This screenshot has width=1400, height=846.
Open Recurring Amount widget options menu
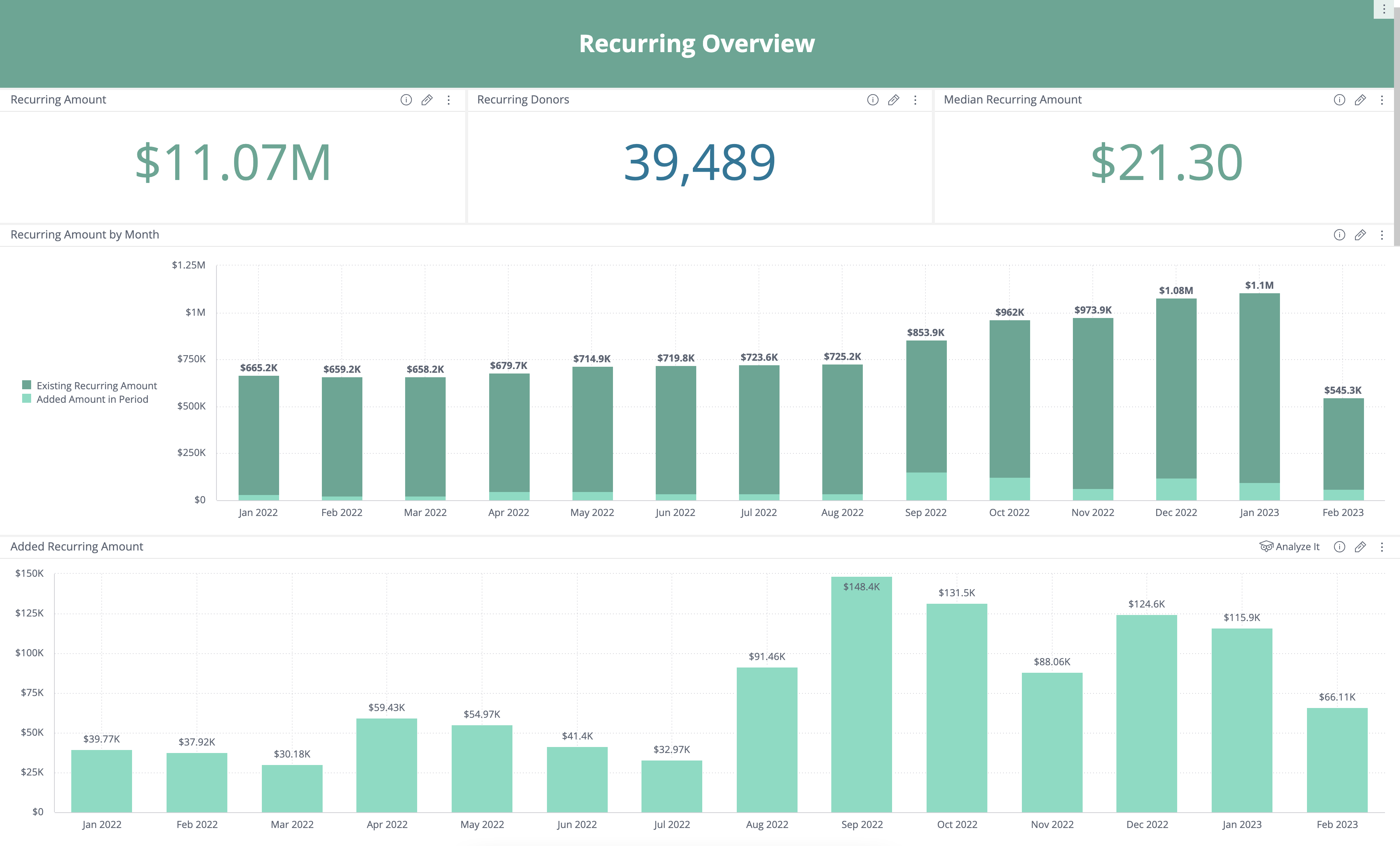449,100
